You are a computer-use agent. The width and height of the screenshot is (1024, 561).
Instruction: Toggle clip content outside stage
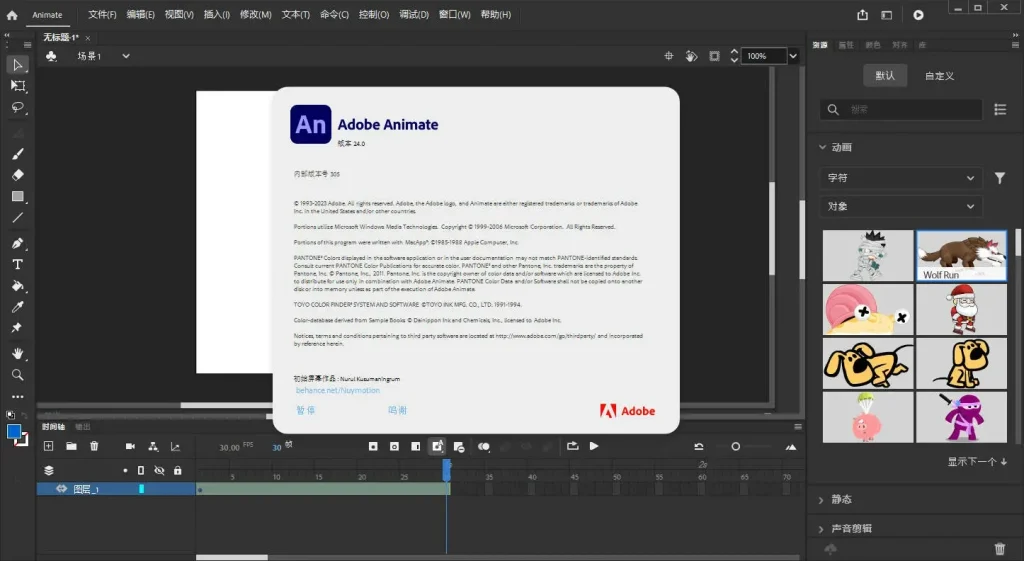click(714, 56)
